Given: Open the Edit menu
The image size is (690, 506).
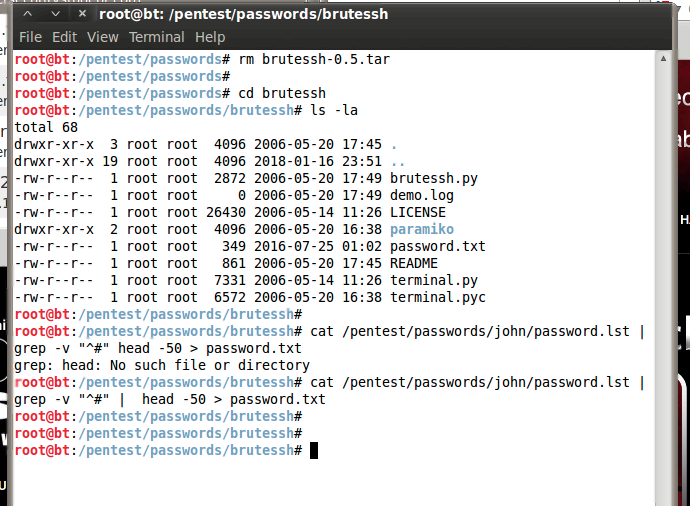Looking at the screenshot, I should click(64, 37).
